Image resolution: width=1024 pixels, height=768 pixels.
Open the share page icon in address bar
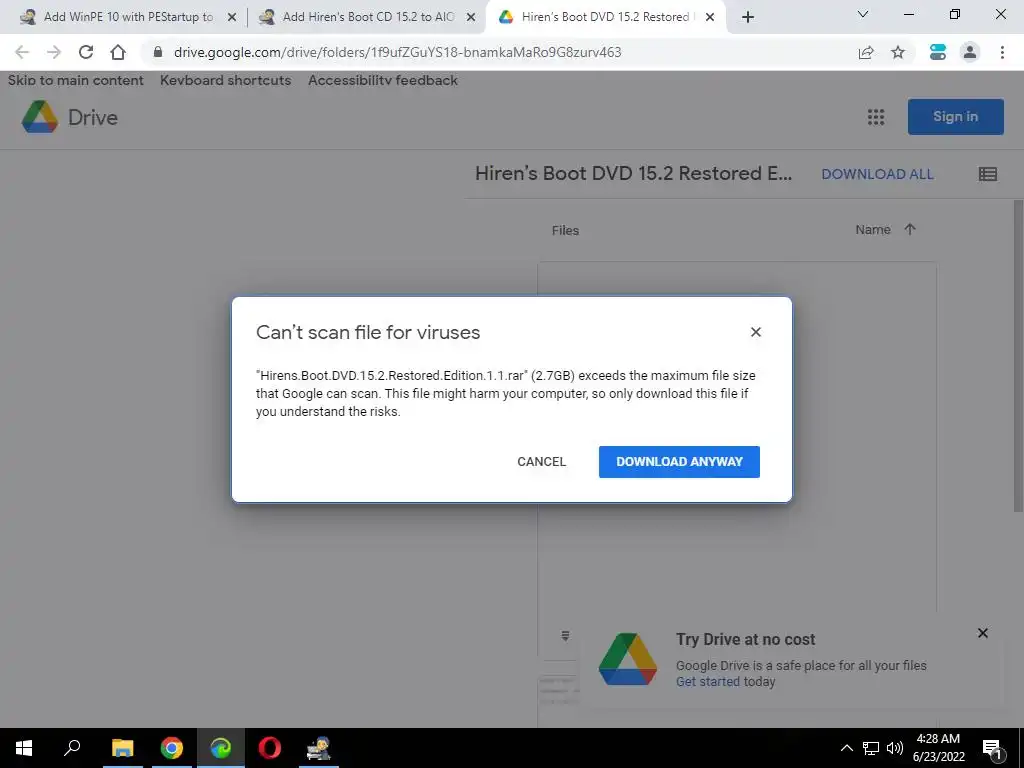[x=866, y=52]
